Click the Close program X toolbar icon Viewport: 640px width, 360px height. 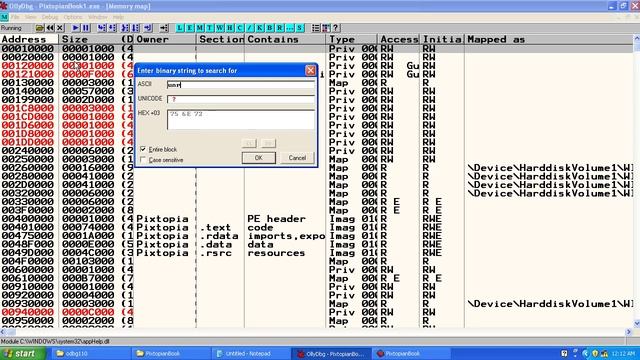60,28
